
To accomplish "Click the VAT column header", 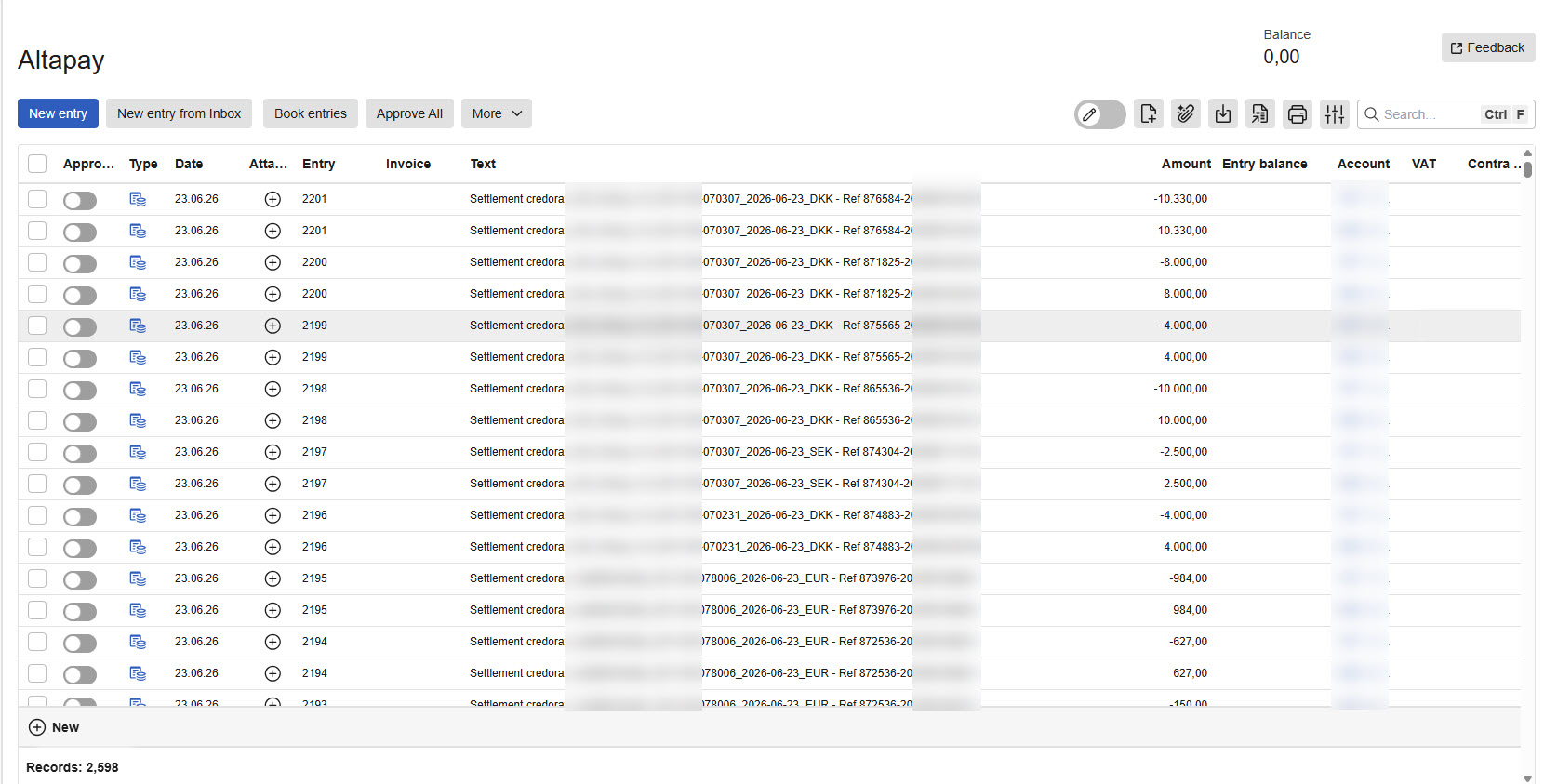I will tap(1424, 164).
